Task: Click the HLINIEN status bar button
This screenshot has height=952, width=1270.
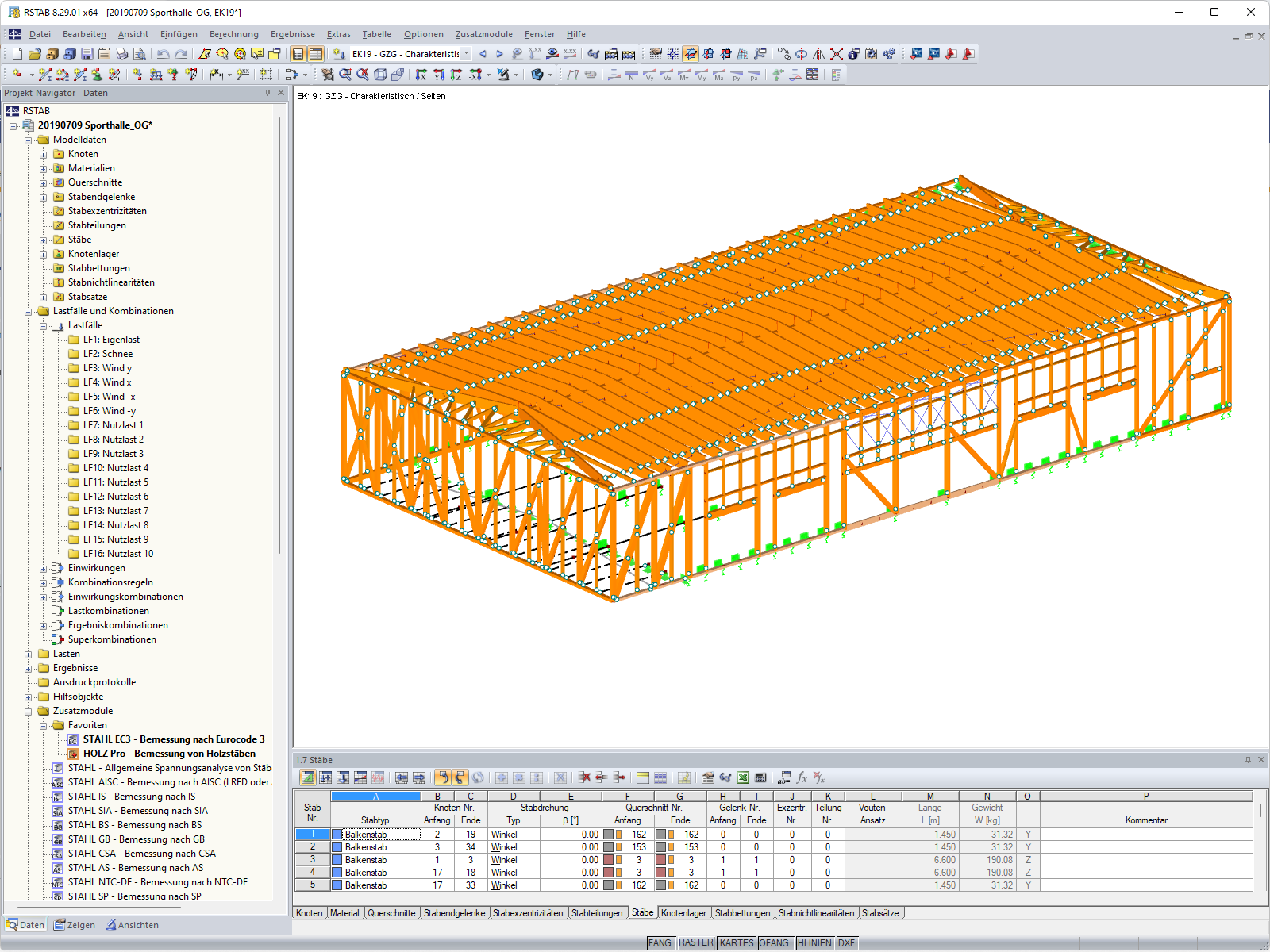Action: point(814,943)
